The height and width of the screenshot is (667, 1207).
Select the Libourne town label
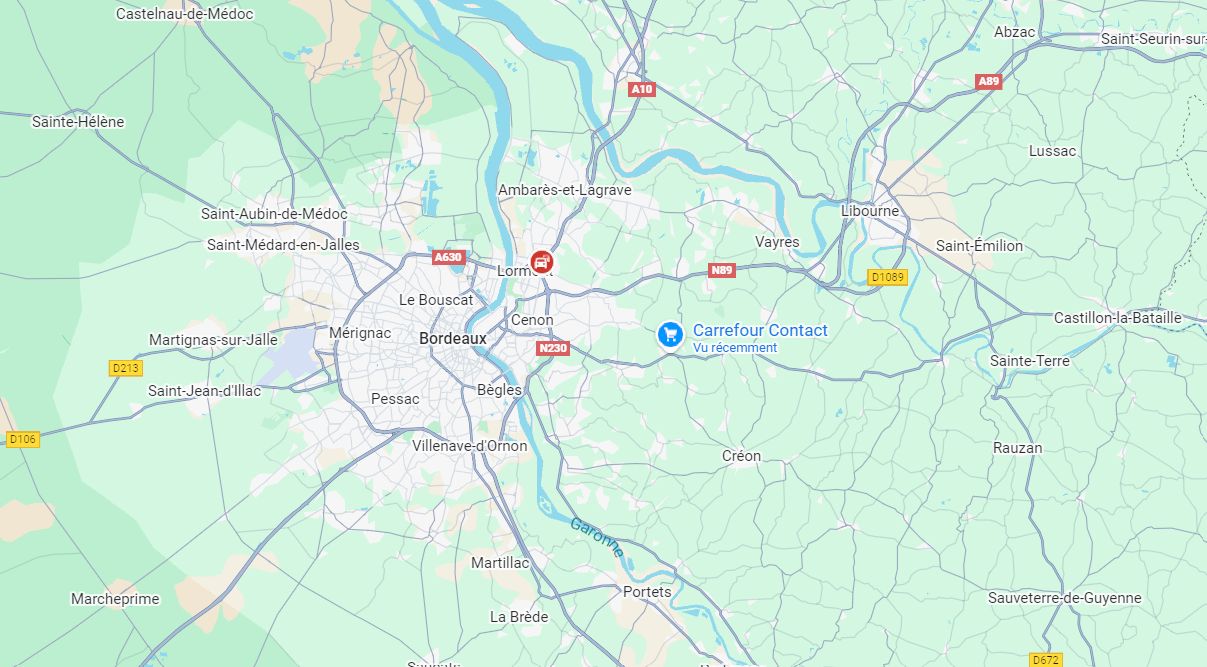click(870, 211)
